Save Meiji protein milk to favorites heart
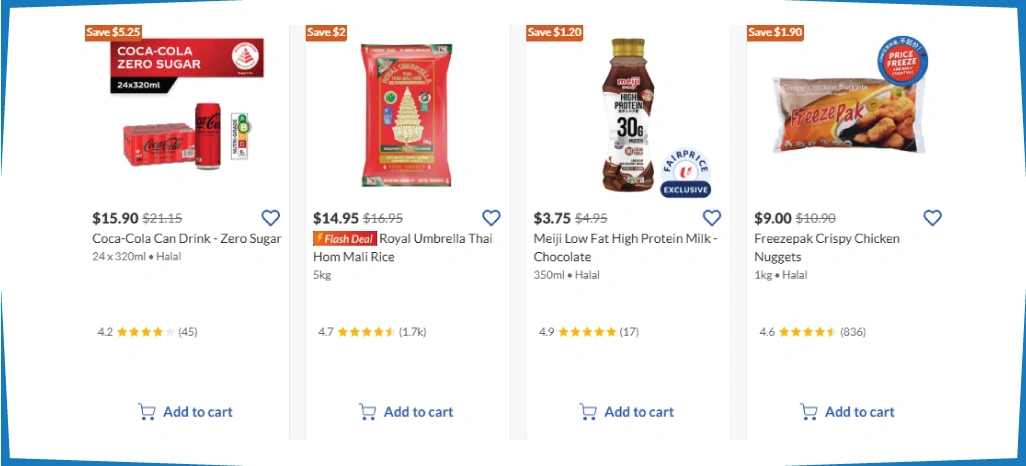 tap(712, 218)
